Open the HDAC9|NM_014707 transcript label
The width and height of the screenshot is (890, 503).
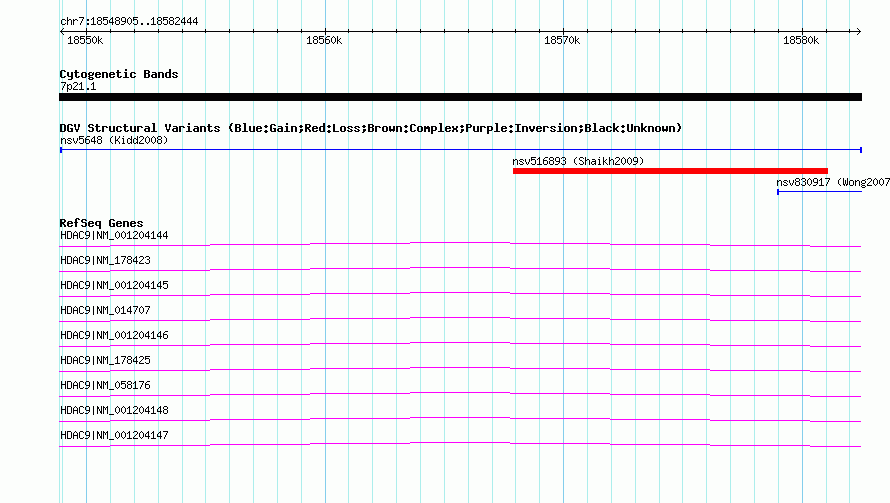coord(106,310)
